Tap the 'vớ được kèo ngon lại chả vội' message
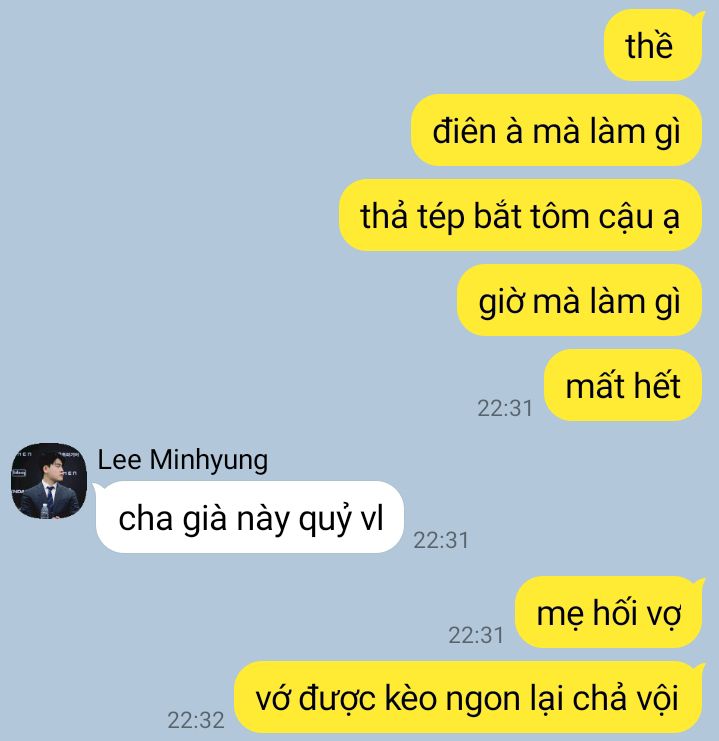Image resolution: width=719 pixels, height=741 pixels. pyautogui.click(x=468, y=698)
